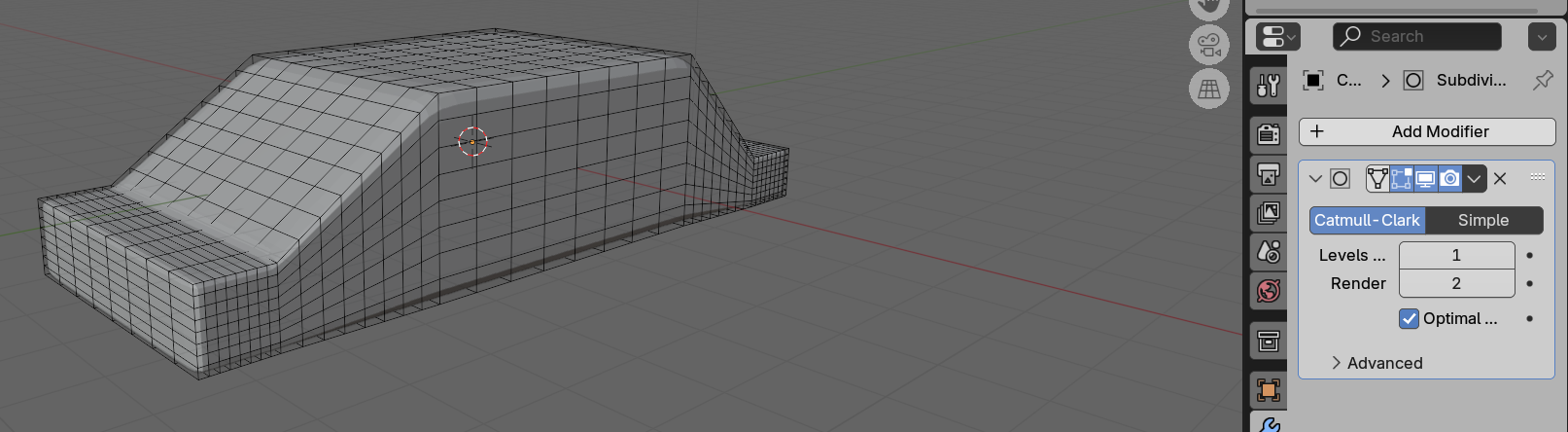Select Catmull-Clark subdivision type

[1367, 220]
